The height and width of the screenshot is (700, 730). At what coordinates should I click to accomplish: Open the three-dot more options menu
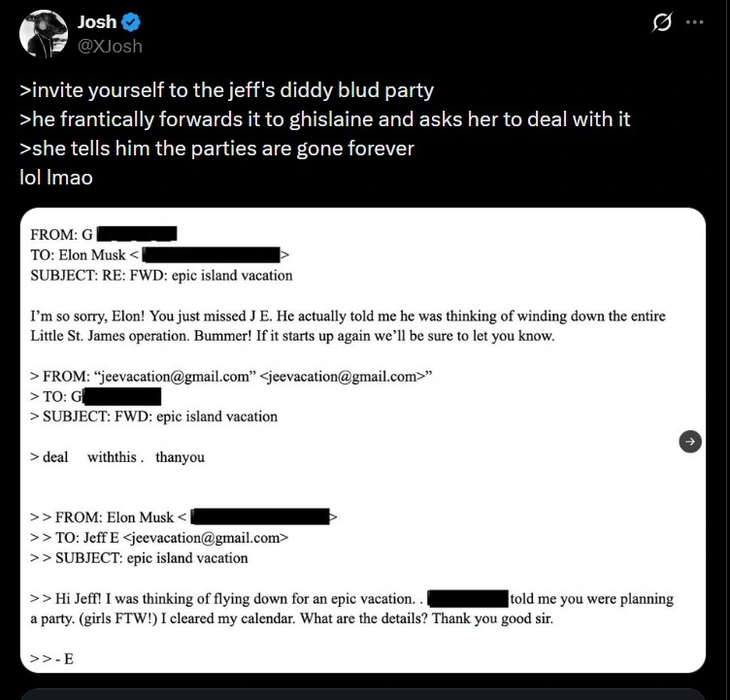695,23
